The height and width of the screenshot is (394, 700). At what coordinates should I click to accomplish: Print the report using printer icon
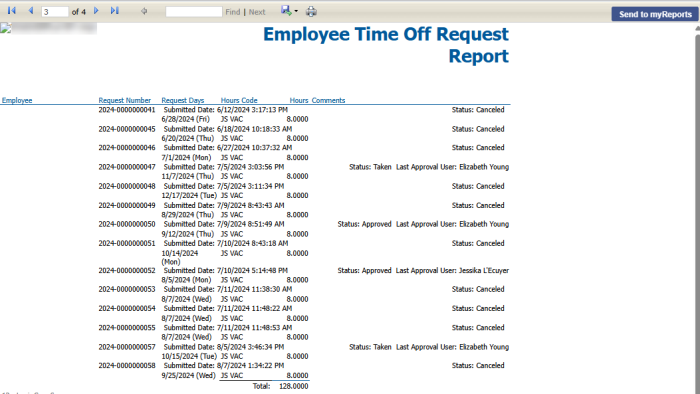point(311,11)
